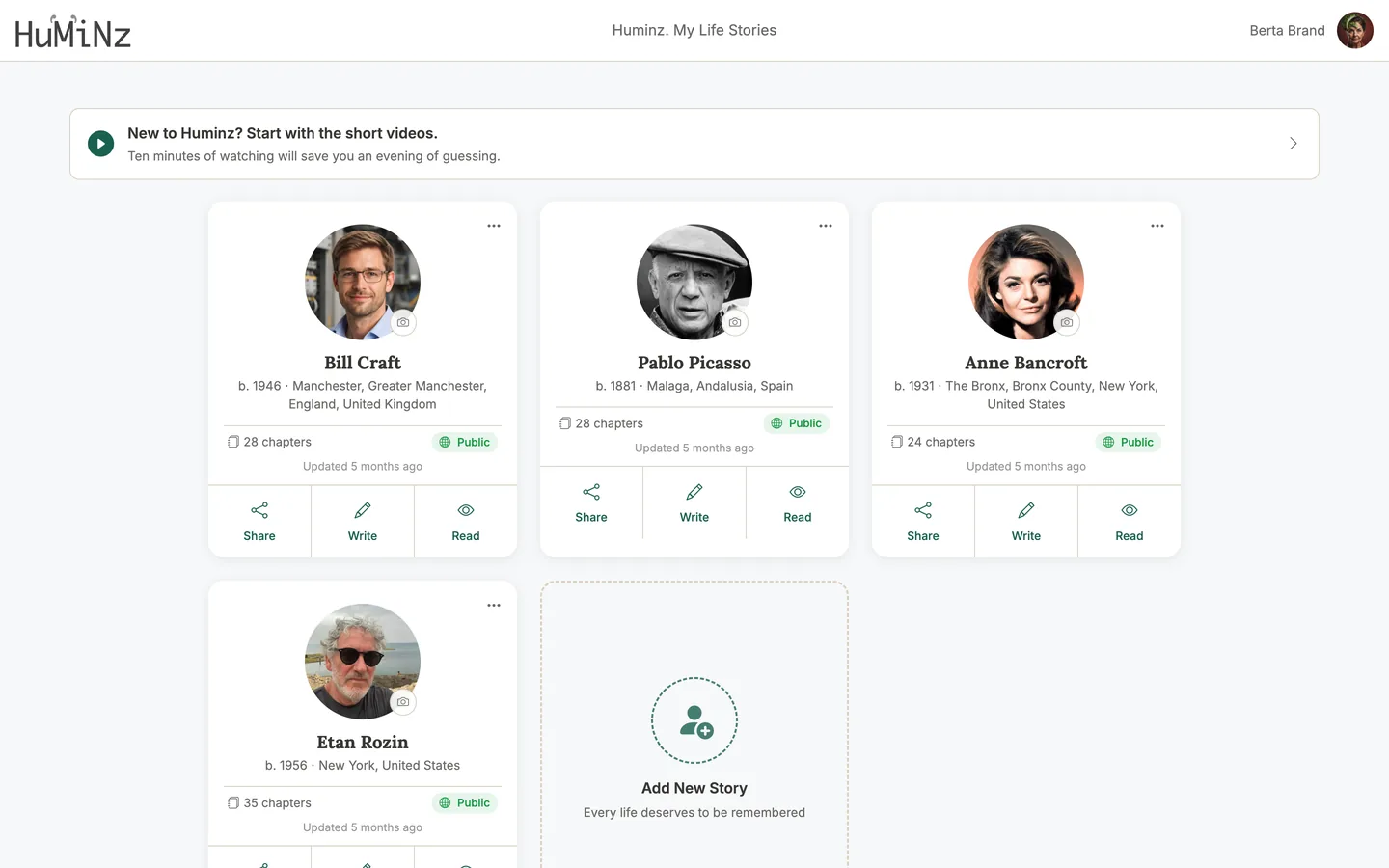1389x868 pixels.
Task: Open Etan Rozin's portrait photo
Action: (x=363, y=662)
